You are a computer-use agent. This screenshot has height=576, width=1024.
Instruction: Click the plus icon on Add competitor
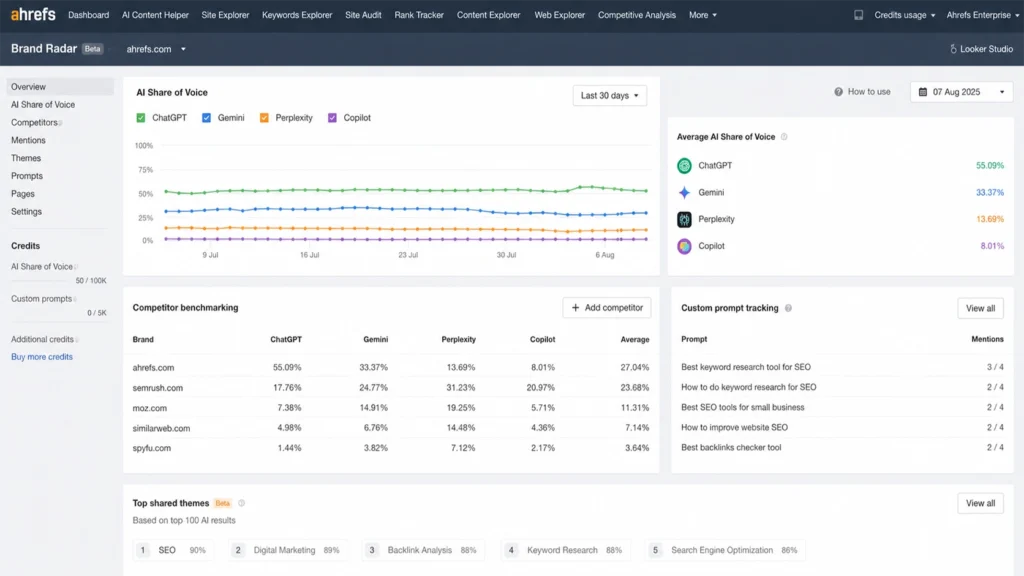pyautogui.click(x=575, y=308)
